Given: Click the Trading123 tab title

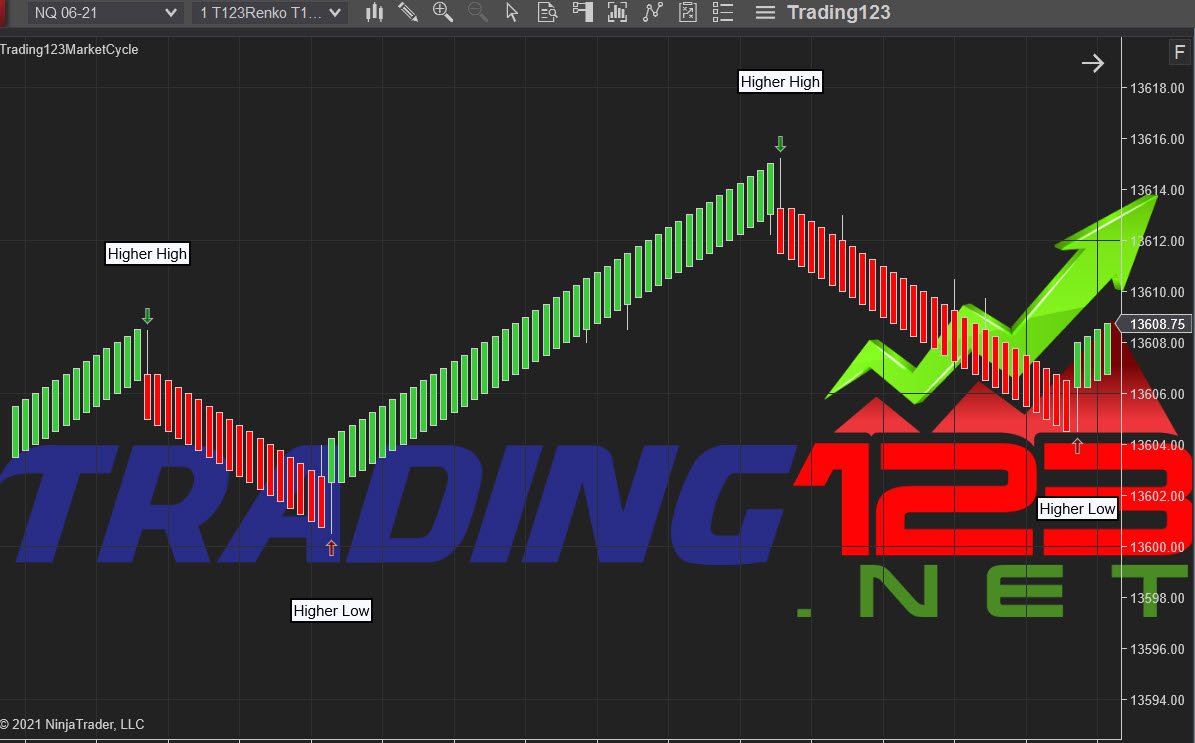Looking at the screenshot, I should tap(838, 13).
